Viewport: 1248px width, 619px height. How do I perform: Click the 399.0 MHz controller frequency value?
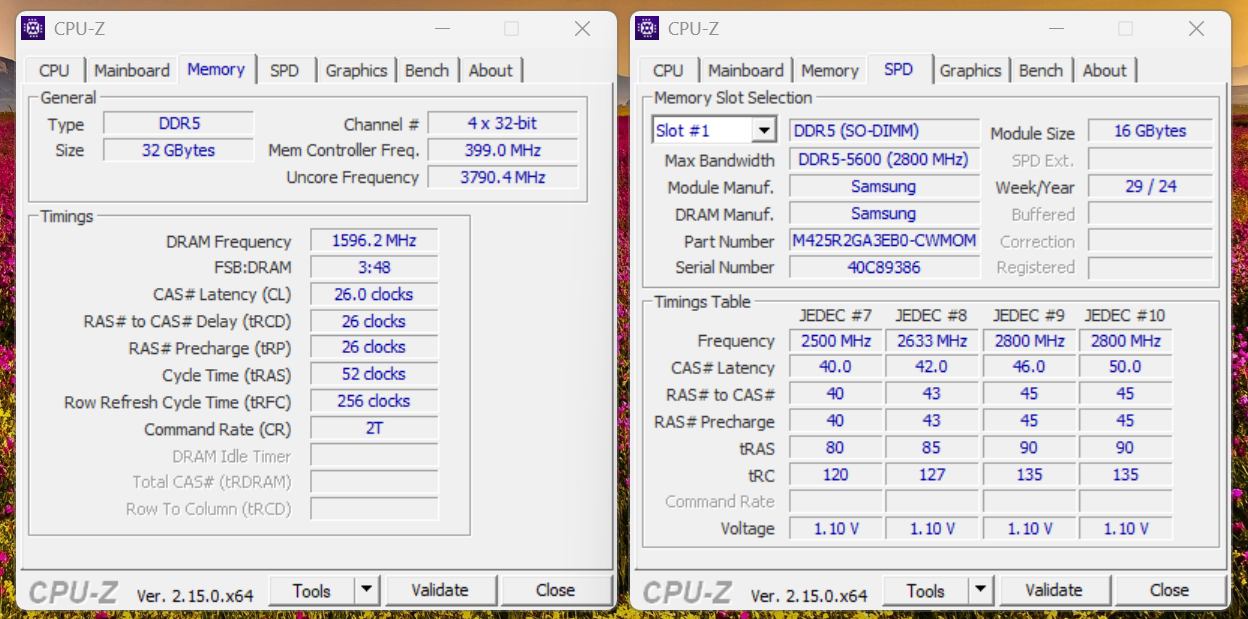pyautogui.click(x=503, y=150)
